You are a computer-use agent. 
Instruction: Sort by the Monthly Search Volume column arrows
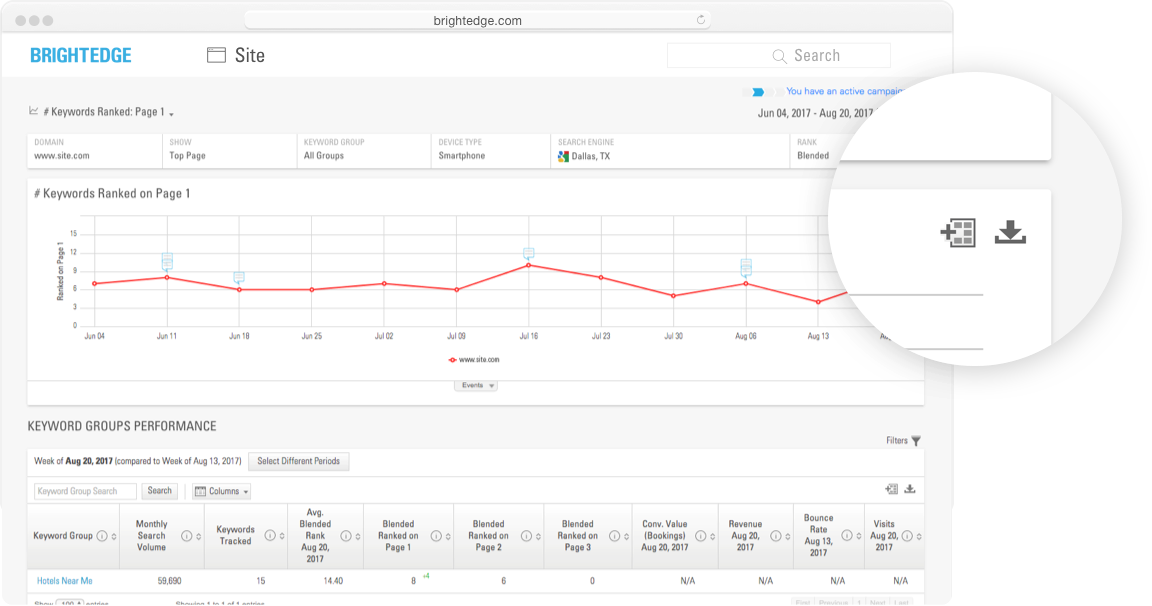[200, 536]
